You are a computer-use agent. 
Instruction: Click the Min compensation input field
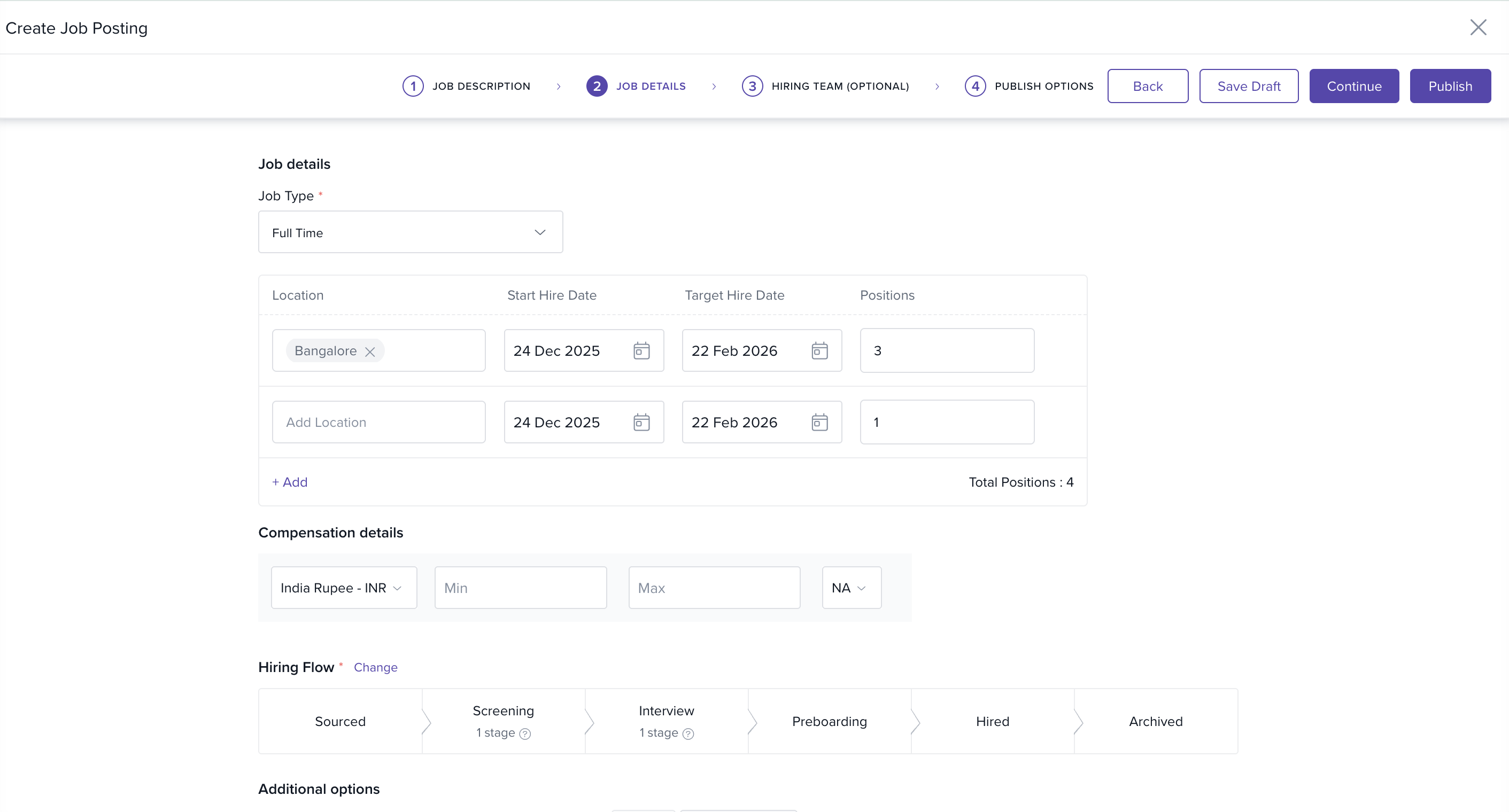[520, 588]
